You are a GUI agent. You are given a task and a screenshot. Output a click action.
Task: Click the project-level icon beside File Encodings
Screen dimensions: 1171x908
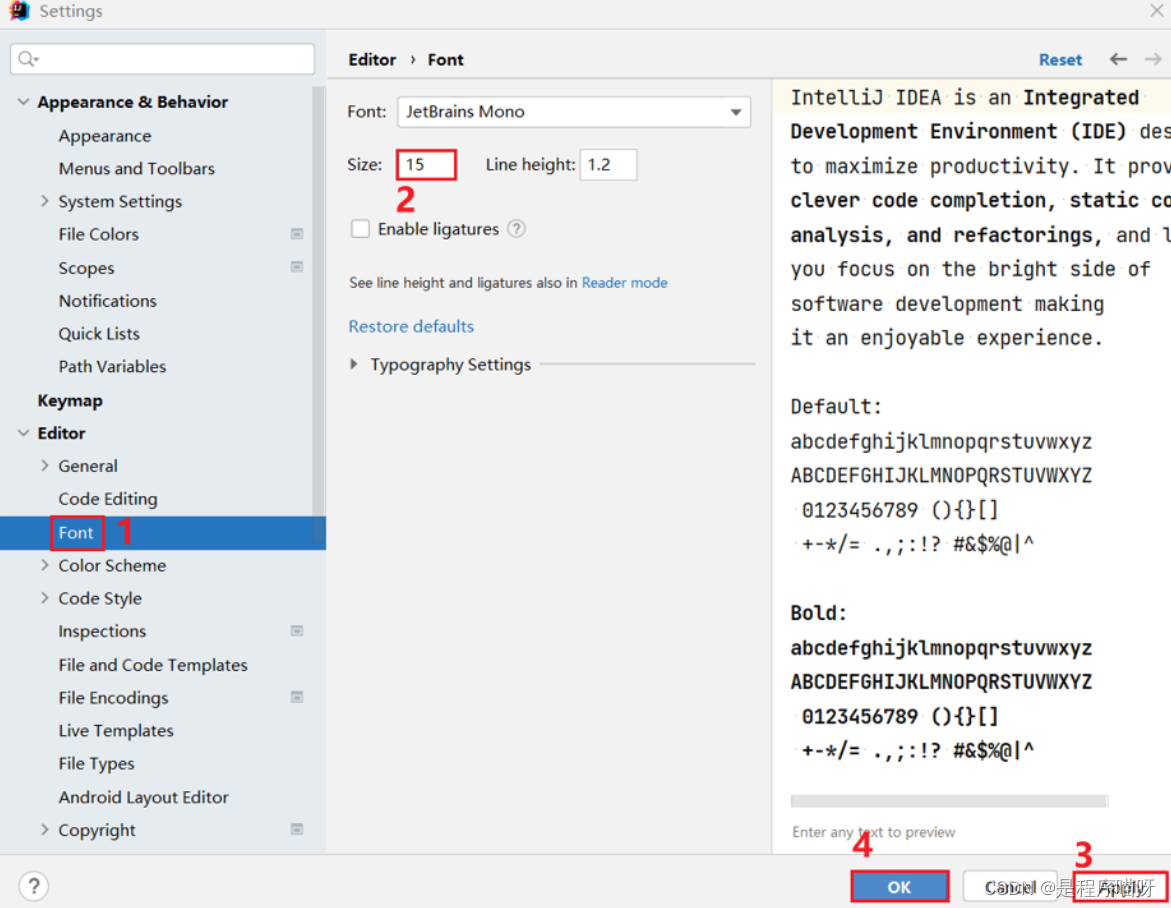tap(296, 697)
